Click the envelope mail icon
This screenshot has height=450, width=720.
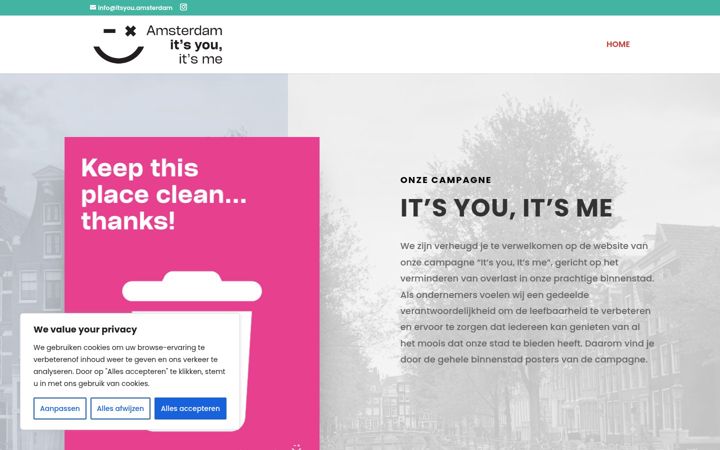93,7
